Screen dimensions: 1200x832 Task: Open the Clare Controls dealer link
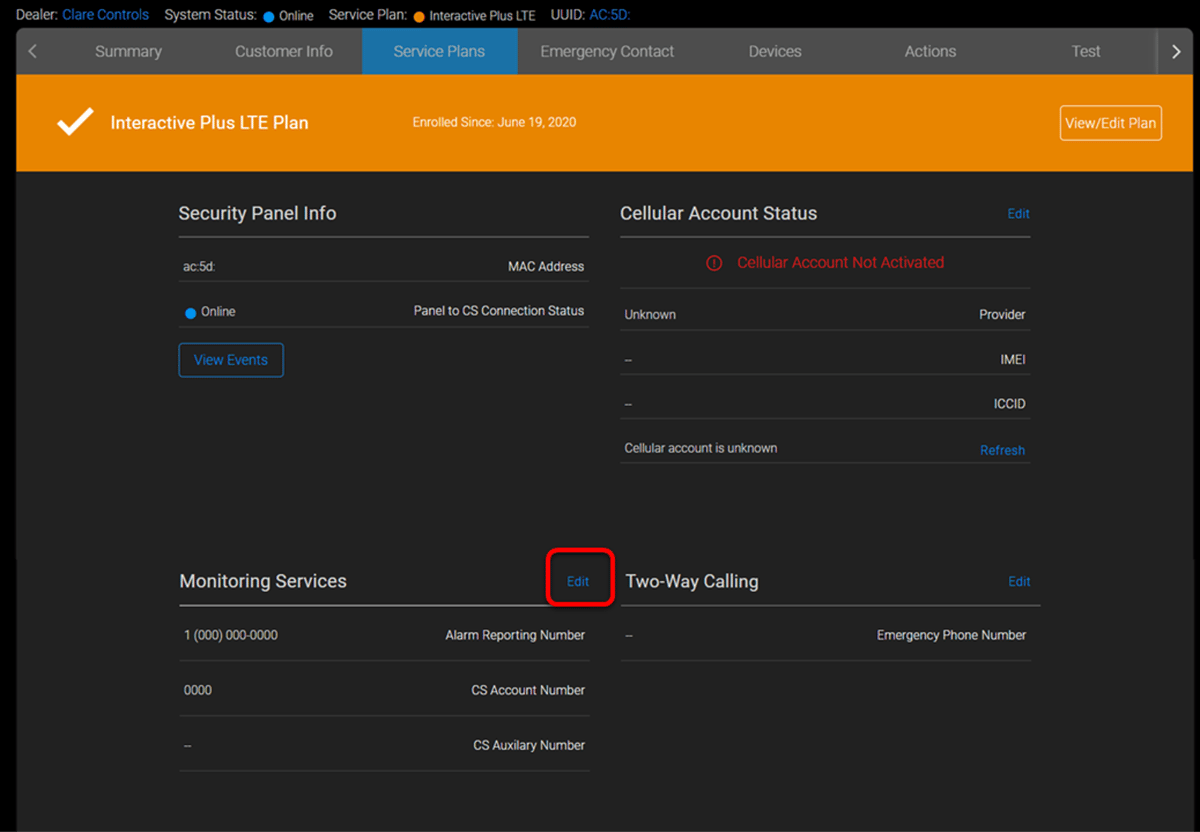105,15
